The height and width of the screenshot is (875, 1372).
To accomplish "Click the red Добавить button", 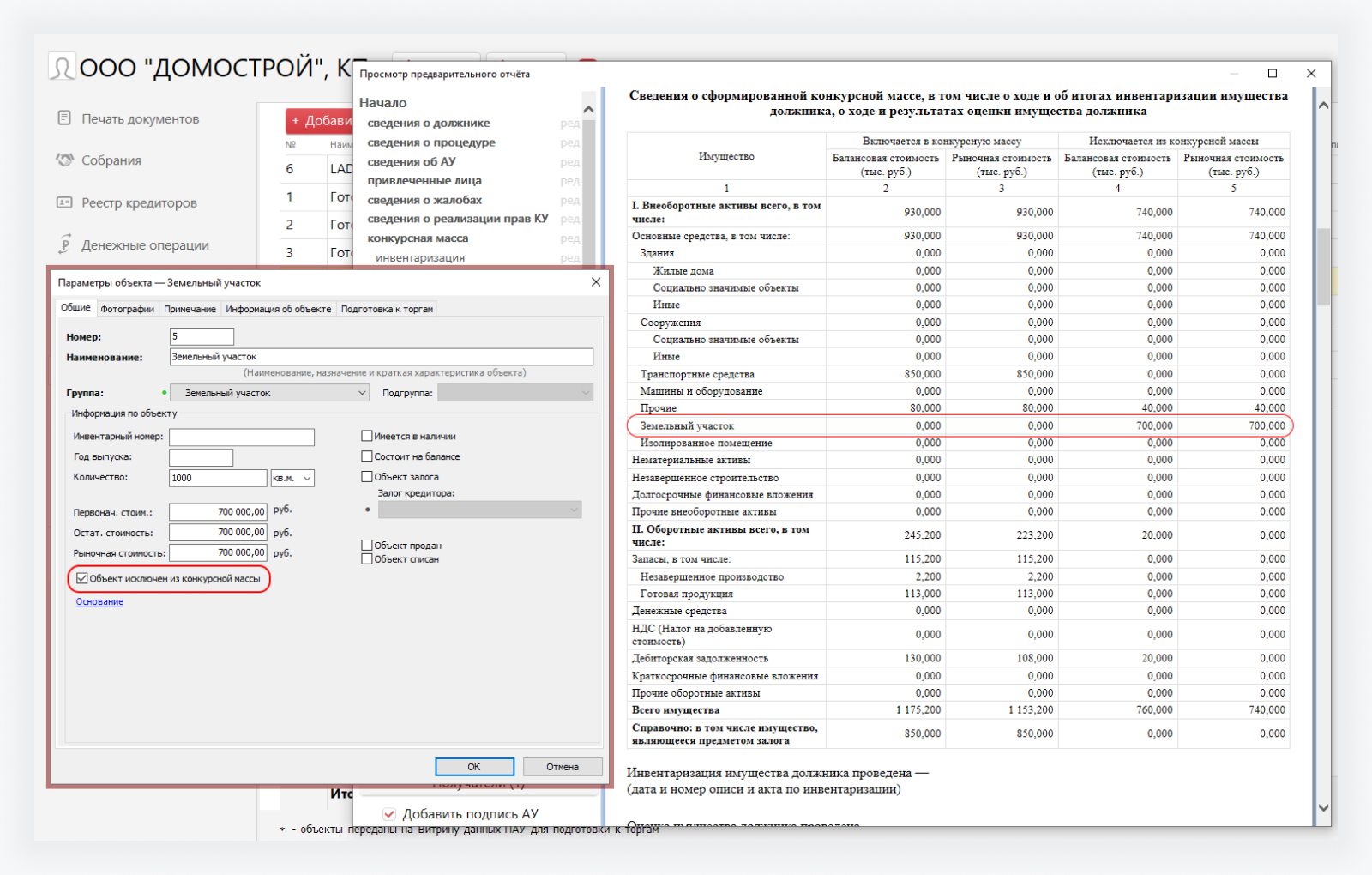I will [320, 121].
